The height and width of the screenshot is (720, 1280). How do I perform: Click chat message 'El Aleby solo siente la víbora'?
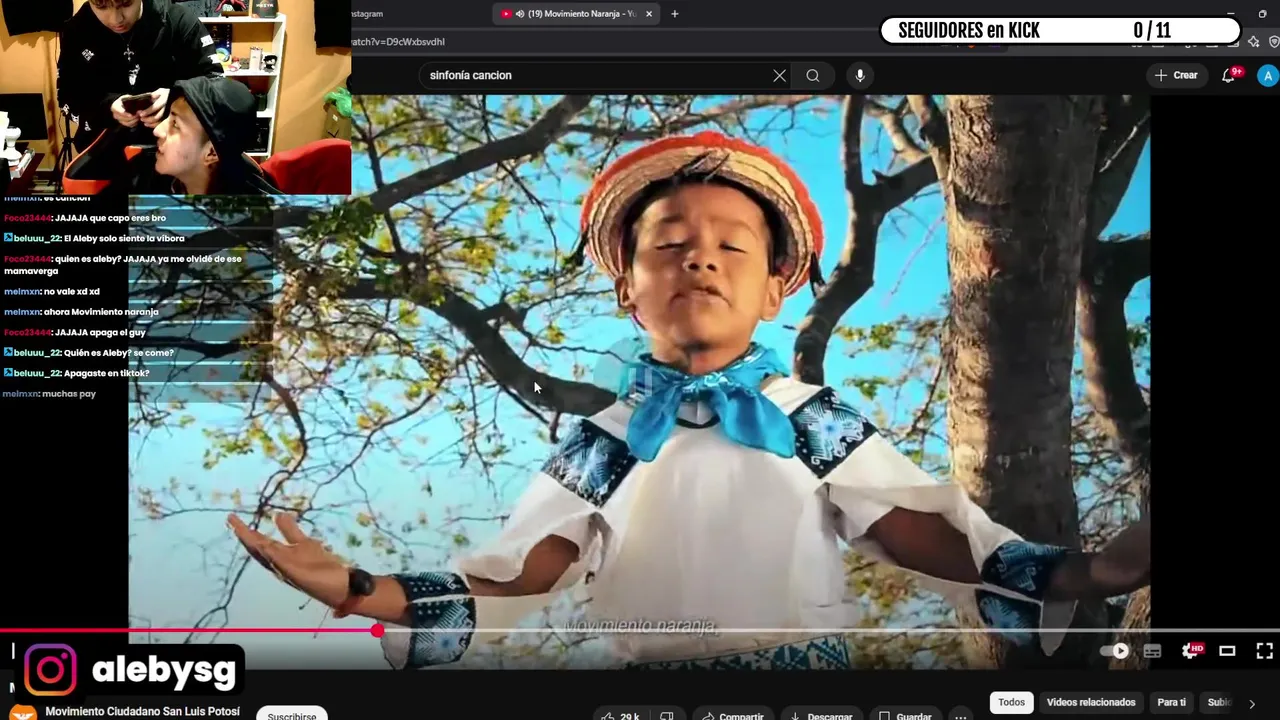click(124, 238)
